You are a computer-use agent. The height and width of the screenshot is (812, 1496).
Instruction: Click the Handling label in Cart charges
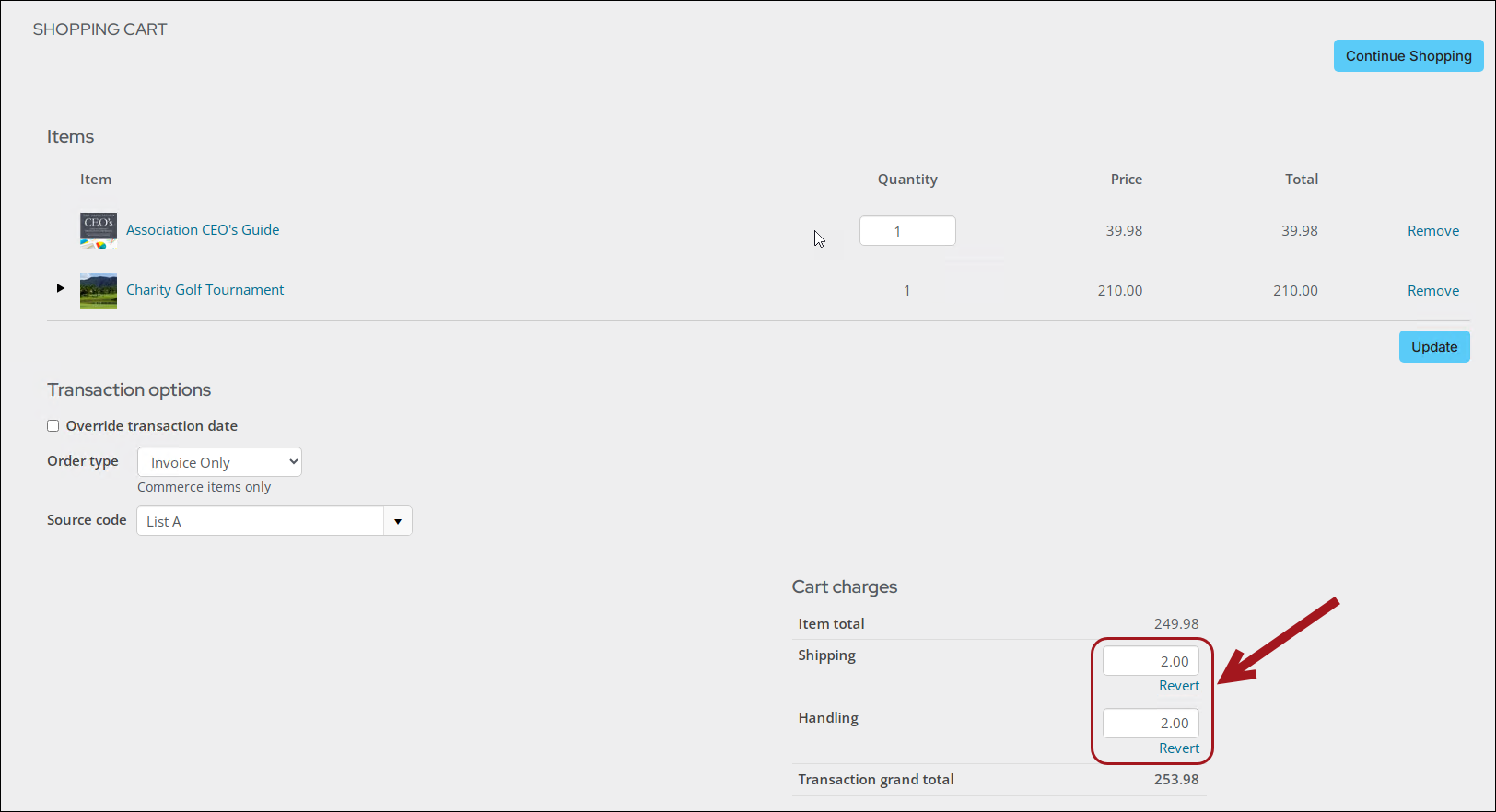tap(828, 718)
